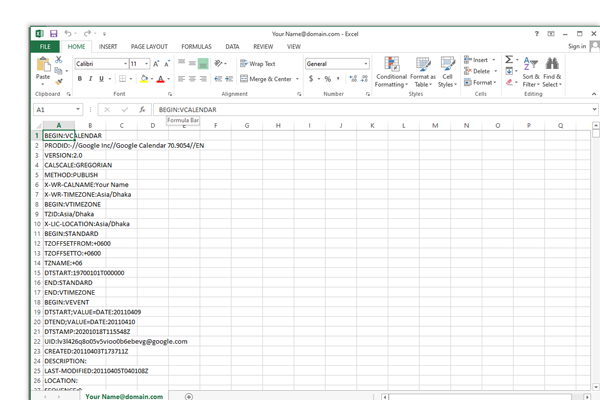
Task: Expand the Merge & Center dropdown arrow
Action: click(297, 79)
